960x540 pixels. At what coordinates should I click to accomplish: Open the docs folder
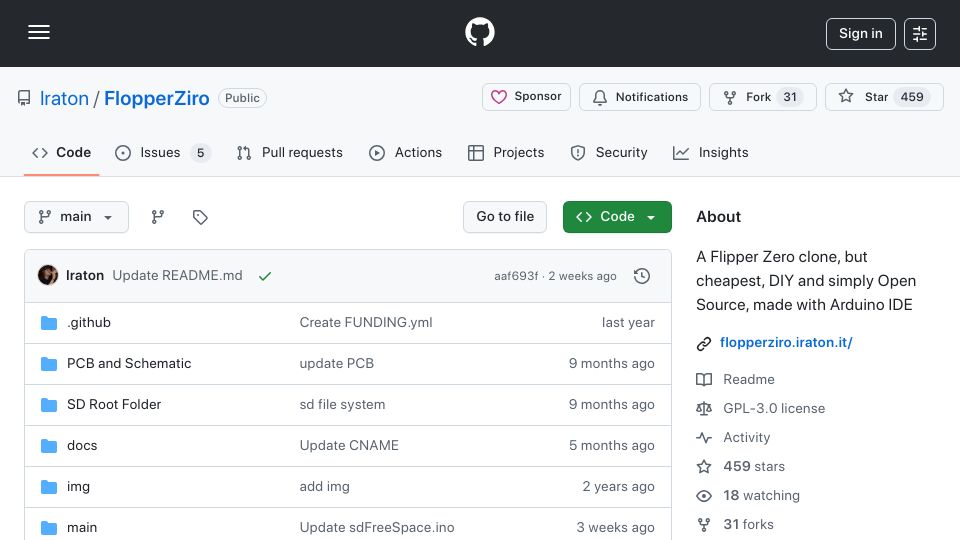[82, 446]
